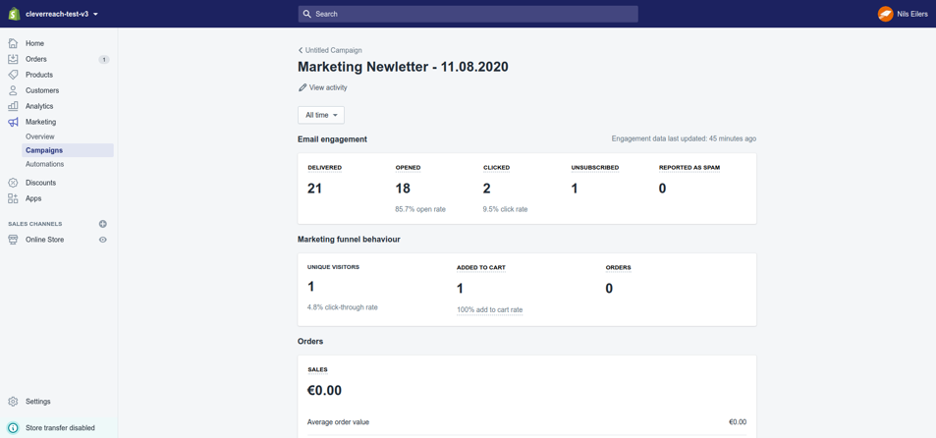The height and width of the screenshot is (438, 936).
Task: Click the Apps grid icon
Action: 13,199
